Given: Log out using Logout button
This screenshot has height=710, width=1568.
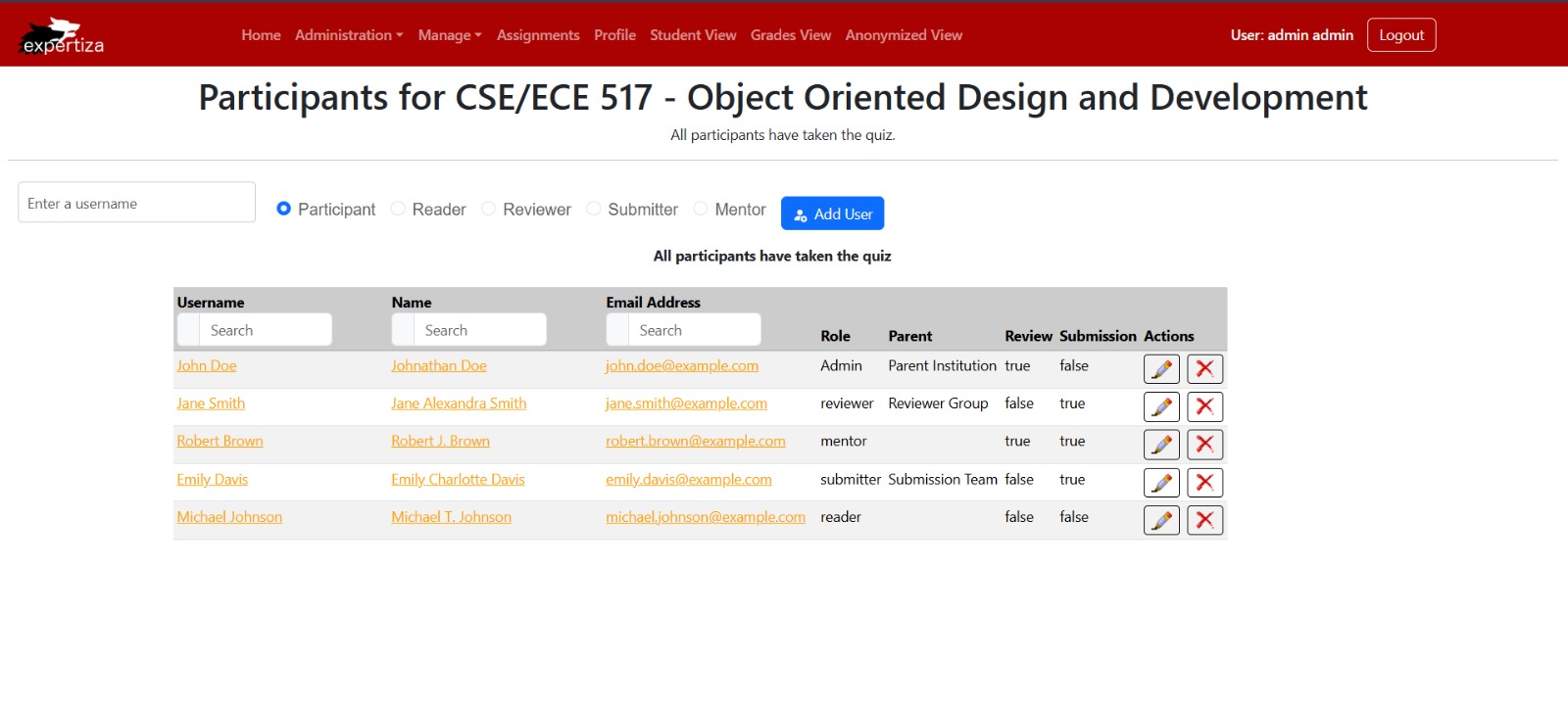Looking at the screenshot, I should [x=1400, y=35].
